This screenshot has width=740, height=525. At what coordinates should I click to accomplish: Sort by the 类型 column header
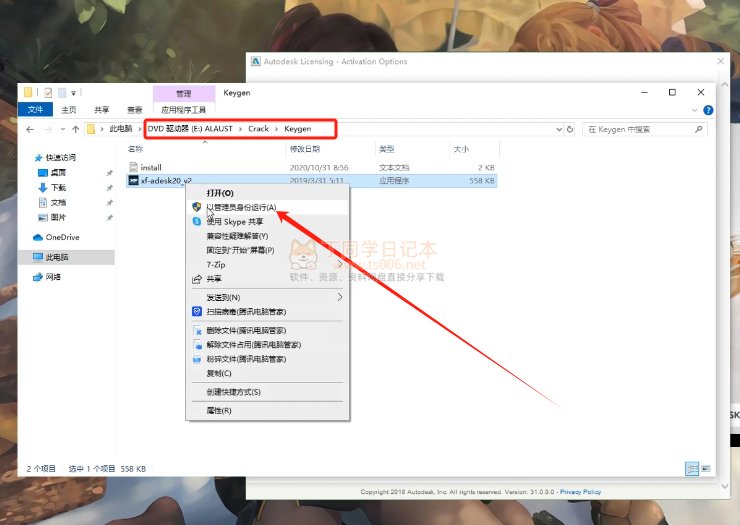click(x=386, y=149)
